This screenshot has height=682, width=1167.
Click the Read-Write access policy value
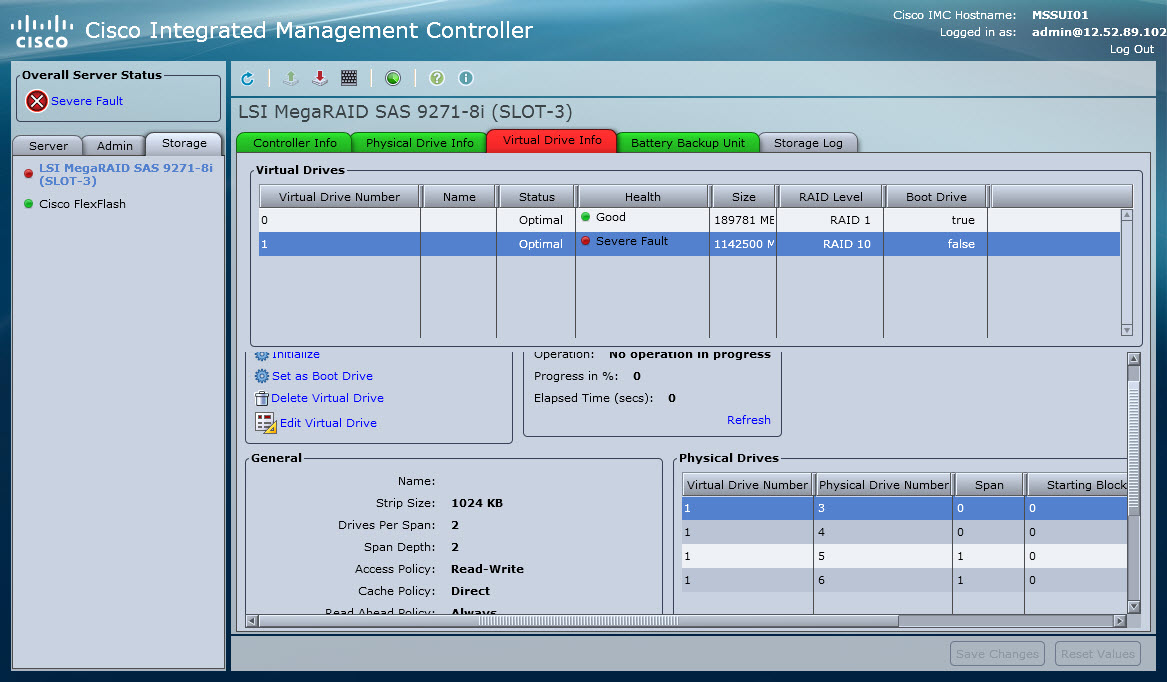[487, 569]
